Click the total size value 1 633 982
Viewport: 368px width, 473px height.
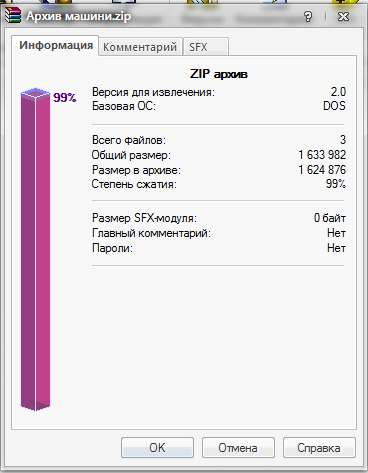tap(322, 155)
